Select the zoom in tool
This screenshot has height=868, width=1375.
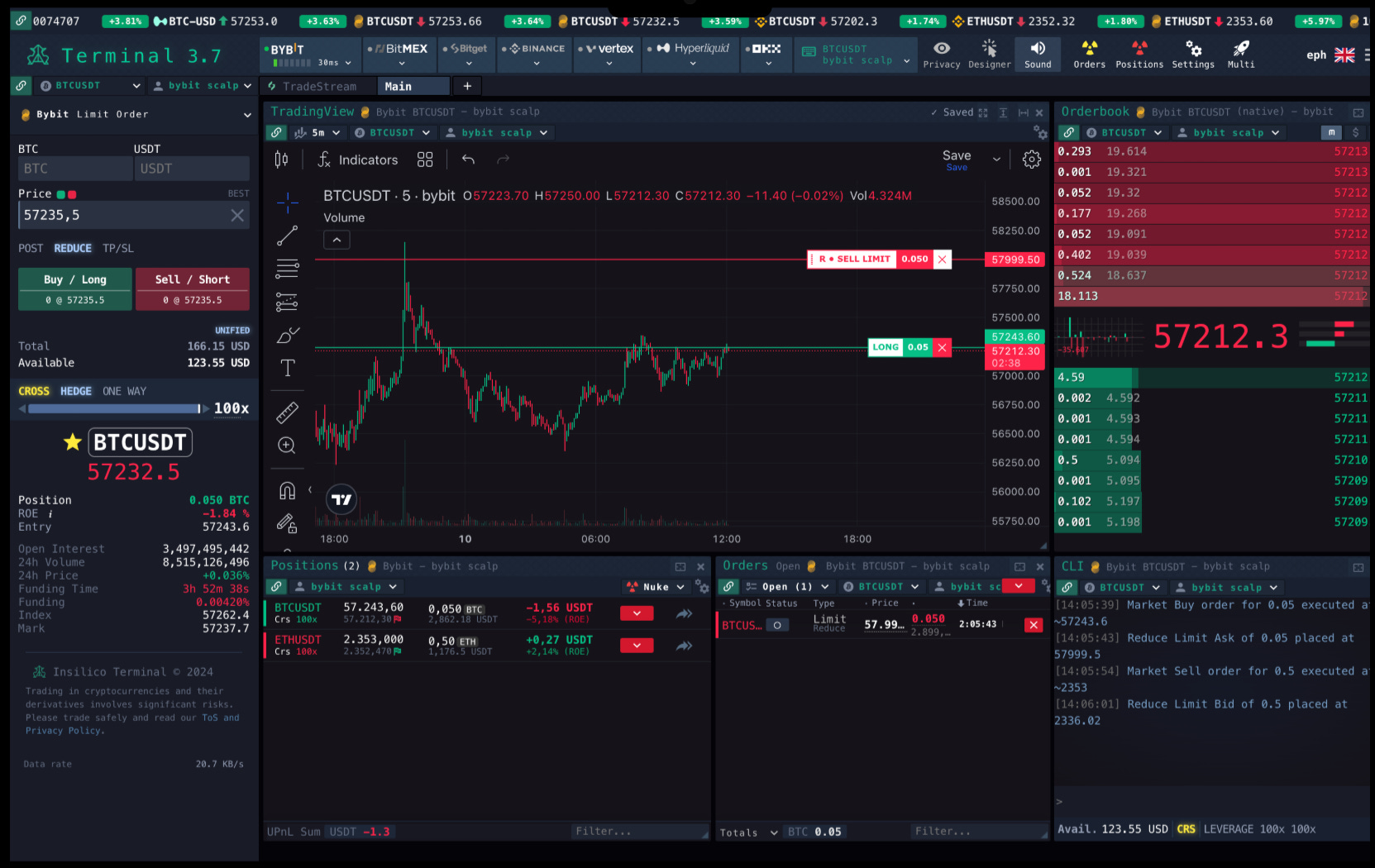(x=287, y=445)
